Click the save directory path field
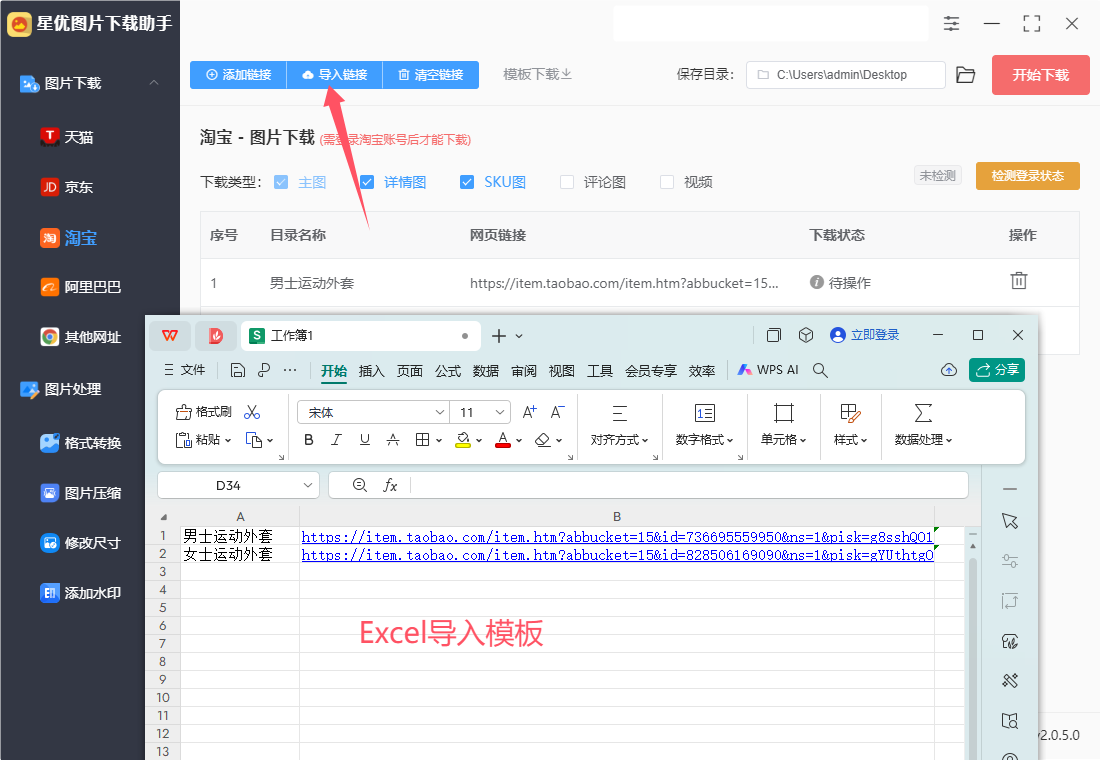The image size is (1100, 760). pos(845,75)
